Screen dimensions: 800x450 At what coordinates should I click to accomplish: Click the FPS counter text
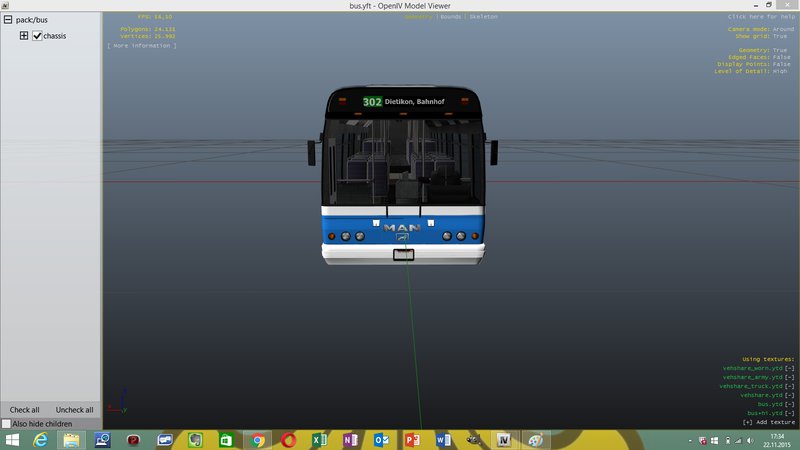(x=155, y=17)
